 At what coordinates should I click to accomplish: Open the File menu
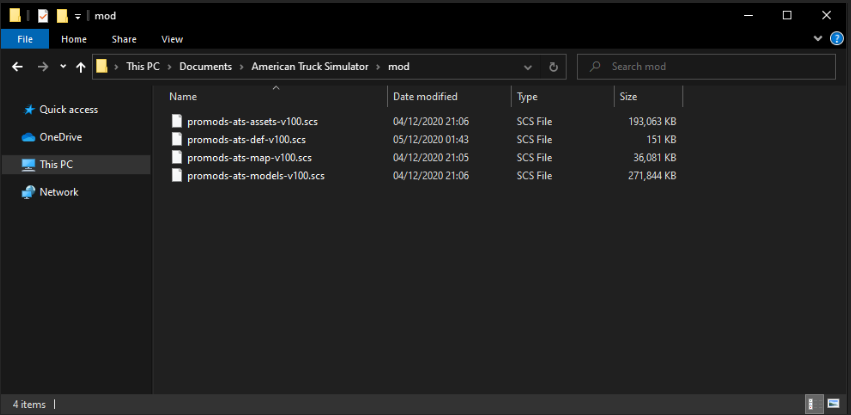[25, 39]
